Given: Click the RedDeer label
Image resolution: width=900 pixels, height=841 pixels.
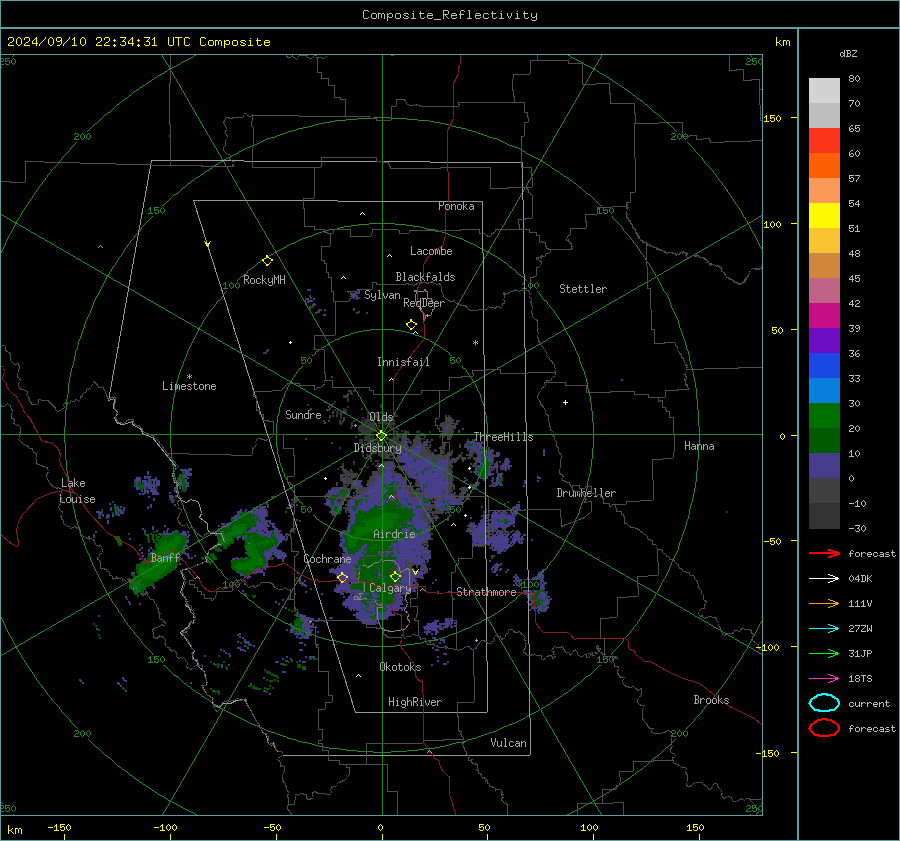Looking at the screenshot, I should click(424, 303).
